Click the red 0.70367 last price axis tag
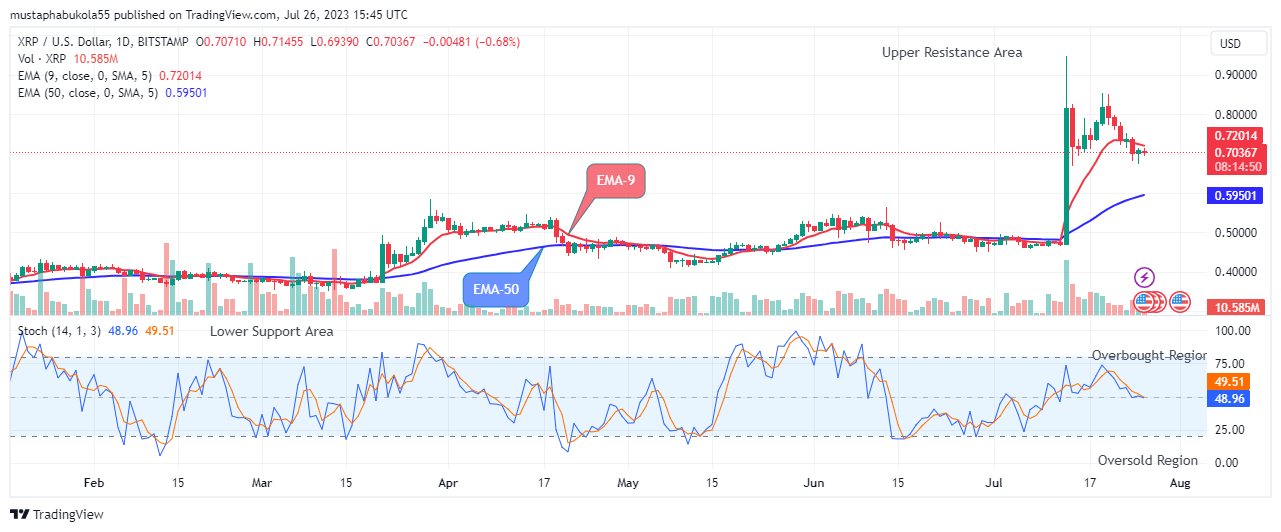 (1235, 152)
